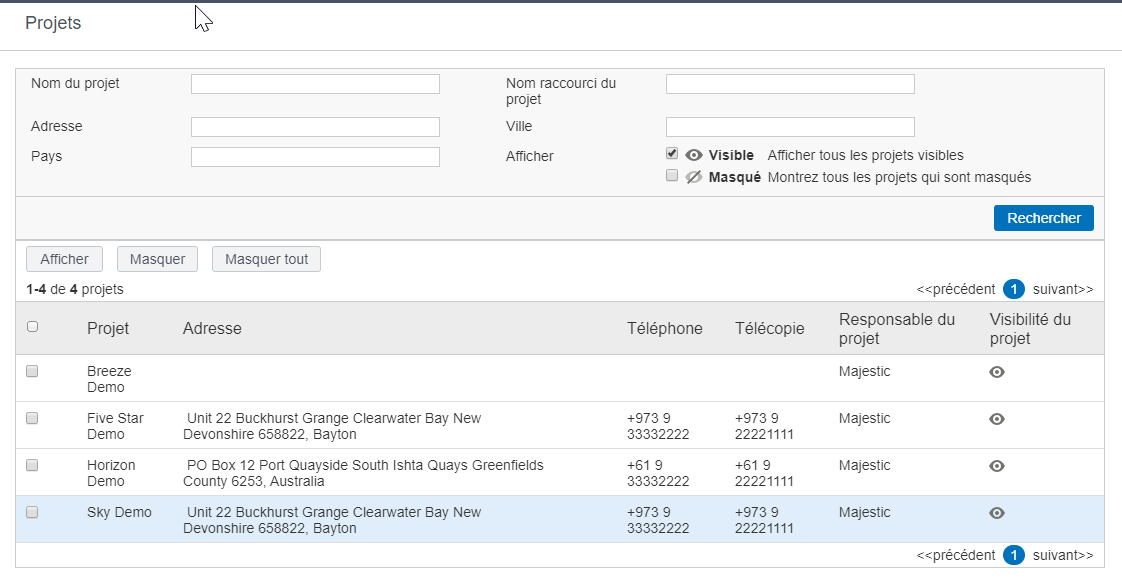Click top <<précédent pagination link
1122x580 pixels.
pos(956,289)
